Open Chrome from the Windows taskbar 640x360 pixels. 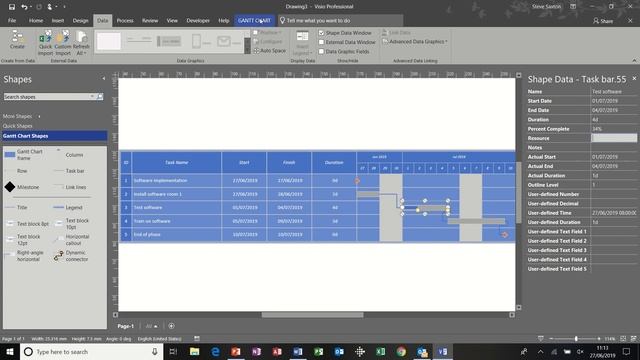click(401, 351)
